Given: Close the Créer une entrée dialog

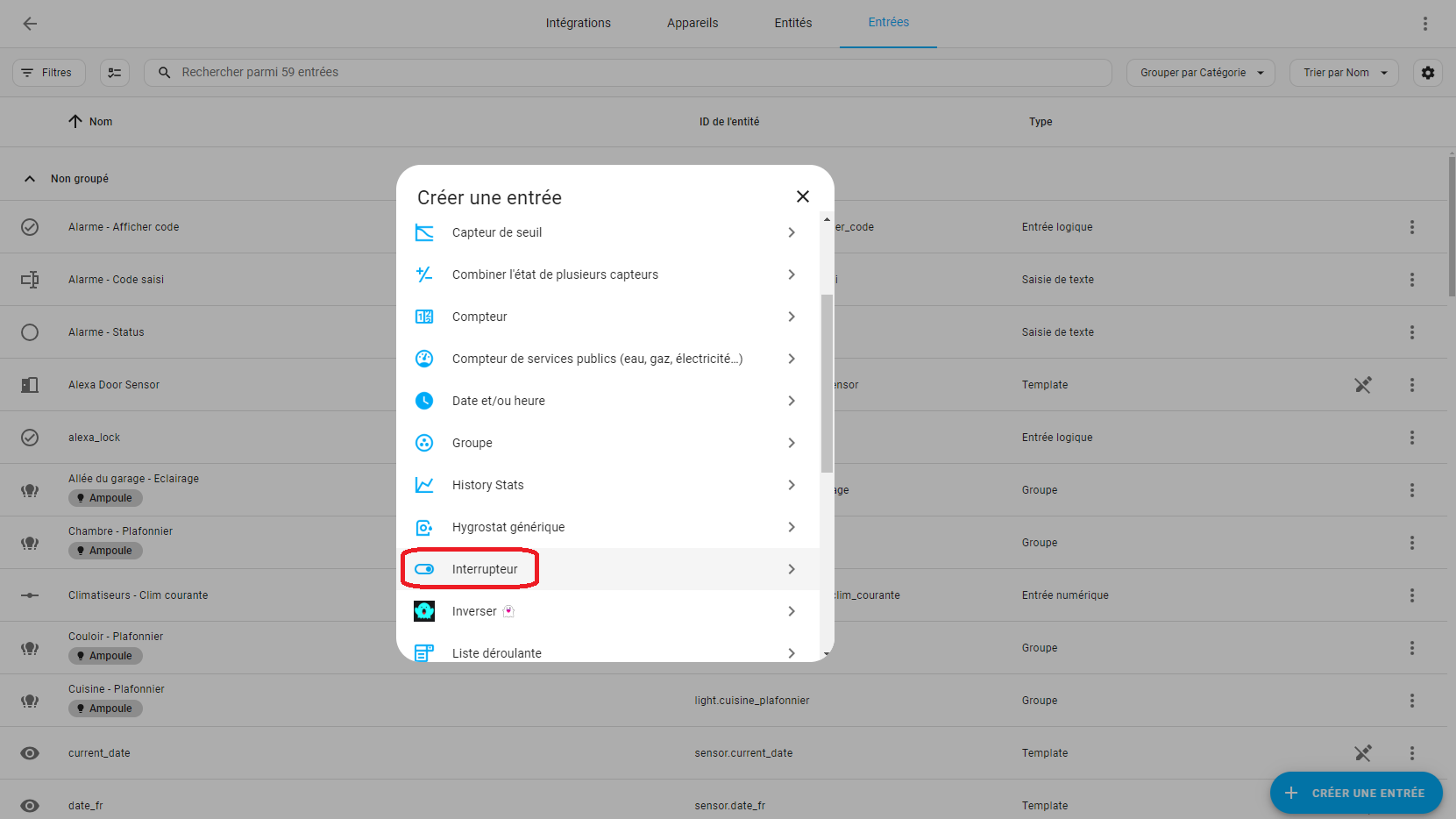Looking at the screenshot, I should (x=802, y=196).
